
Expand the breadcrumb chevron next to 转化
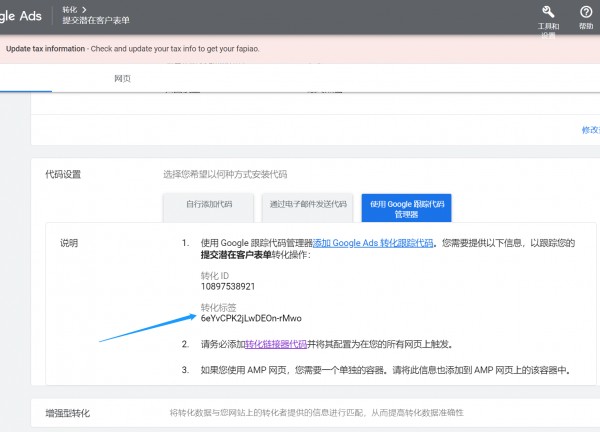[84, 10]
